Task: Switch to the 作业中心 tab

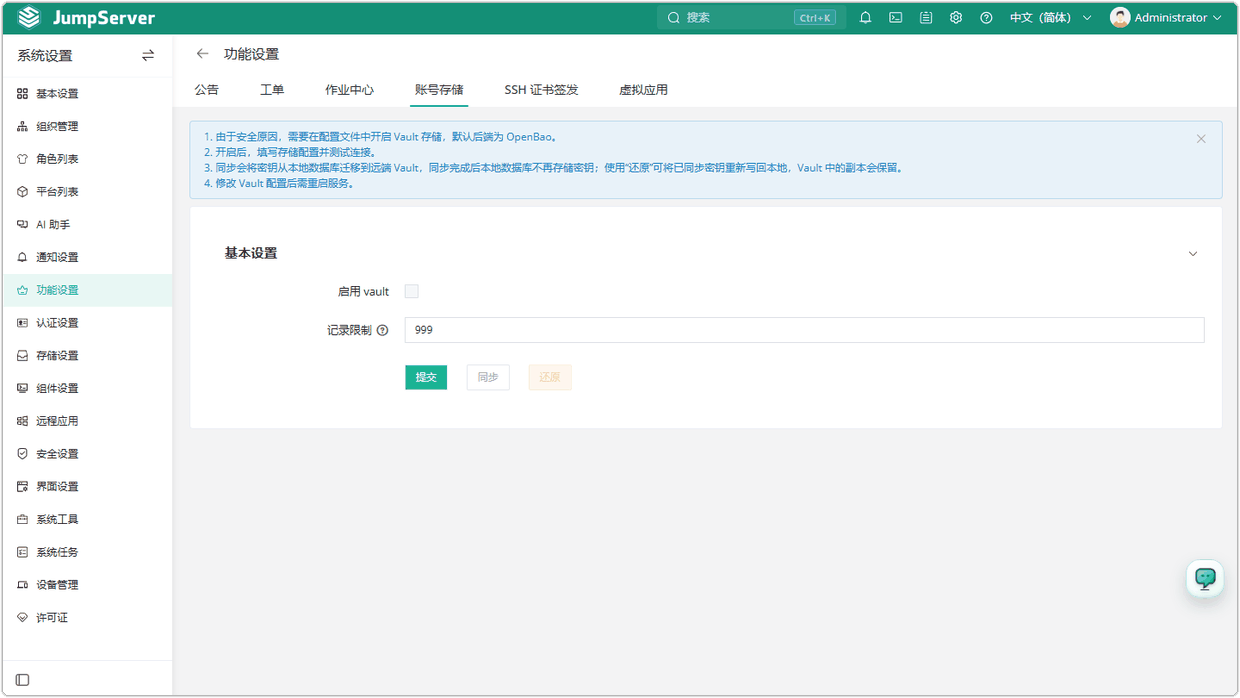Action: point(350,90)
